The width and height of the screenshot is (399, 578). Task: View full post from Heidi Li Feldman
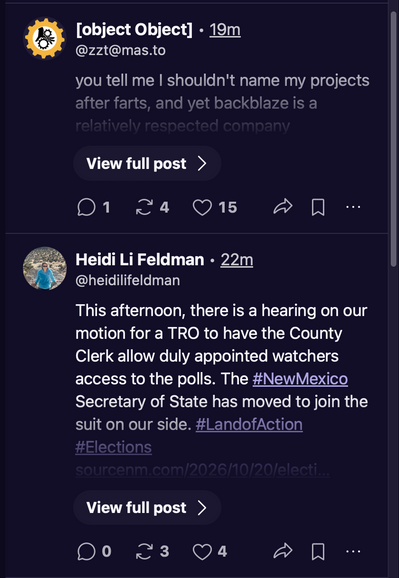(x=147, y=508)
